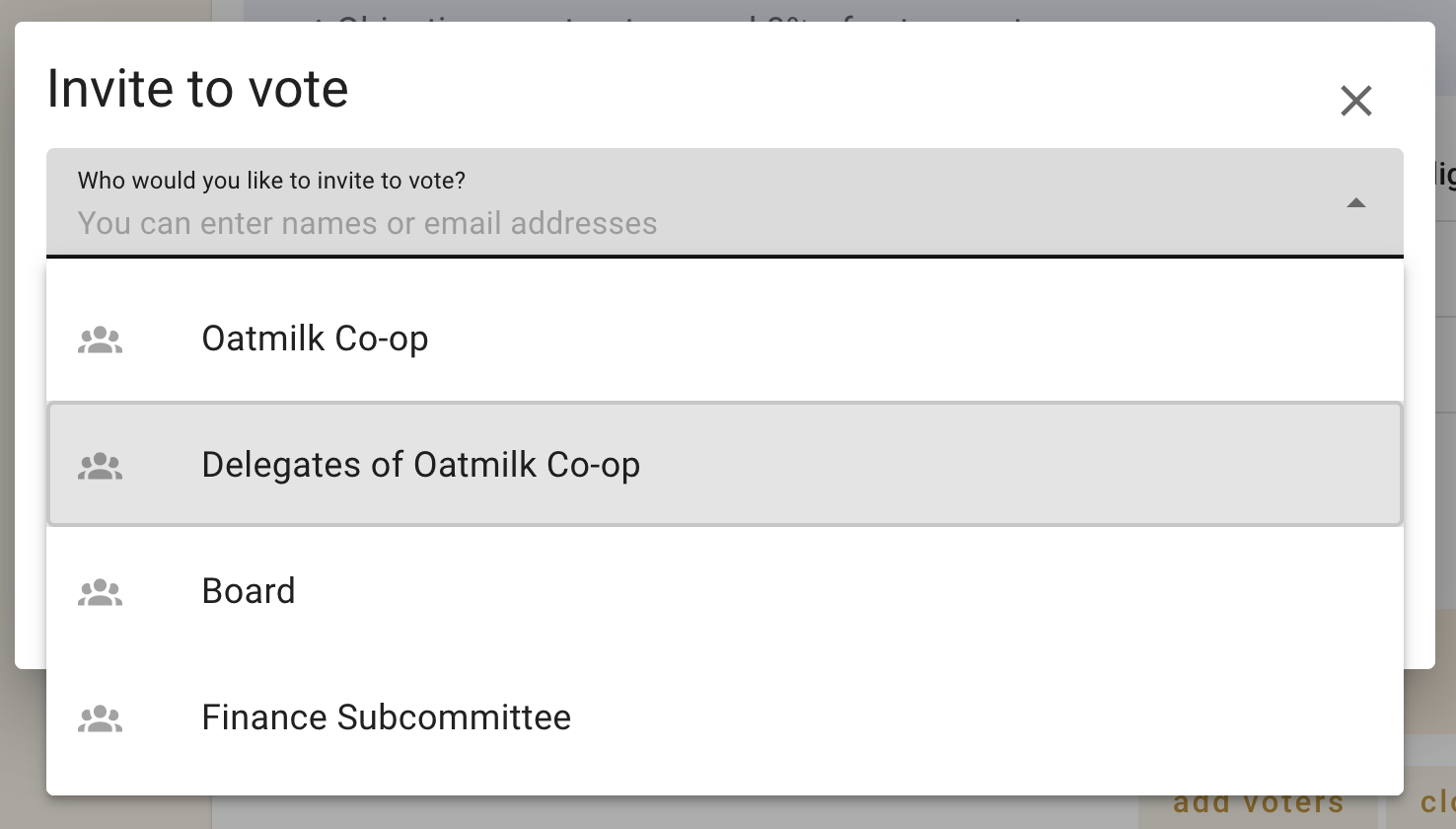Choose Delegates of Oatmilk Co-op option
Viewport: 1456px width, 829px height.
(420, 465)
